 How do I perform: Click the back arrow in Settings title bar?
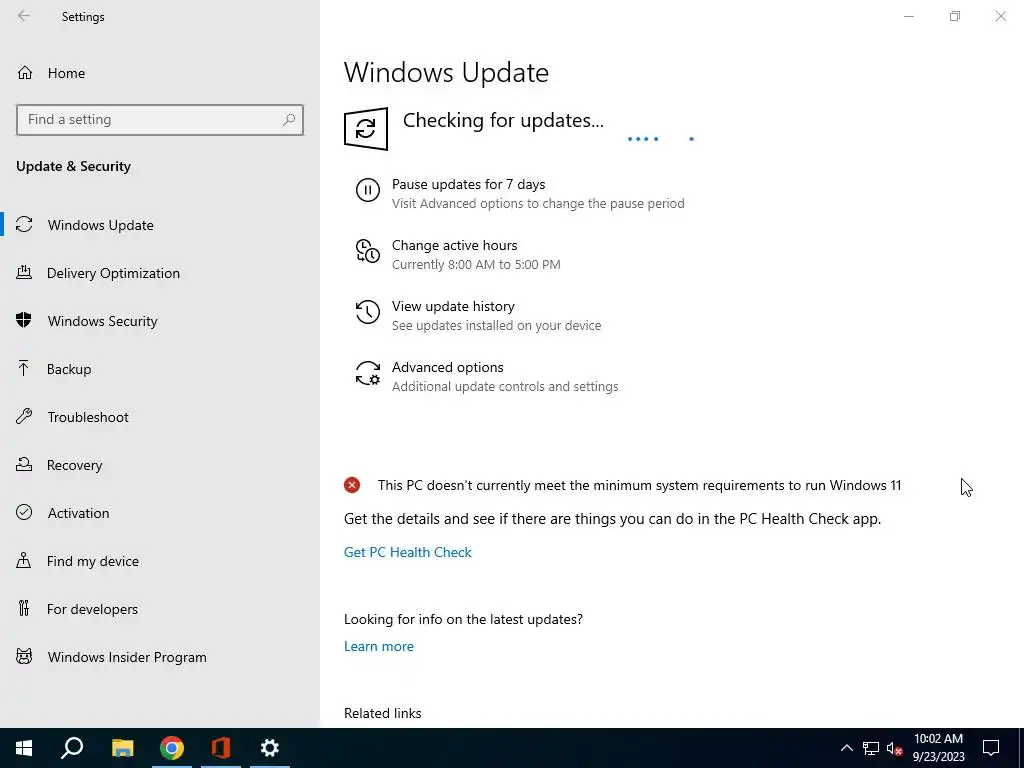24,16
